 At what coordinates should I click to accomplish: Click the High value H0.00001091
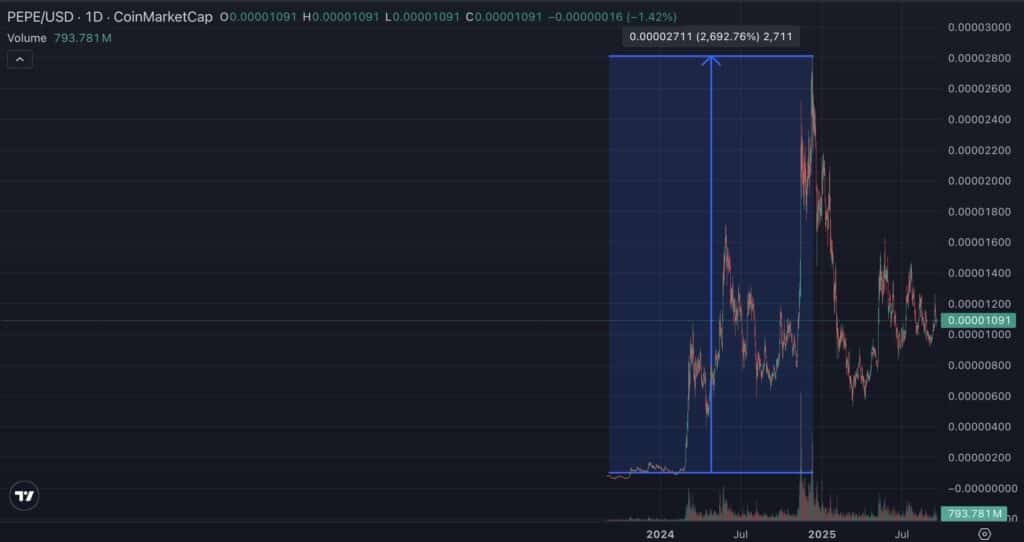tap(341, 17)
